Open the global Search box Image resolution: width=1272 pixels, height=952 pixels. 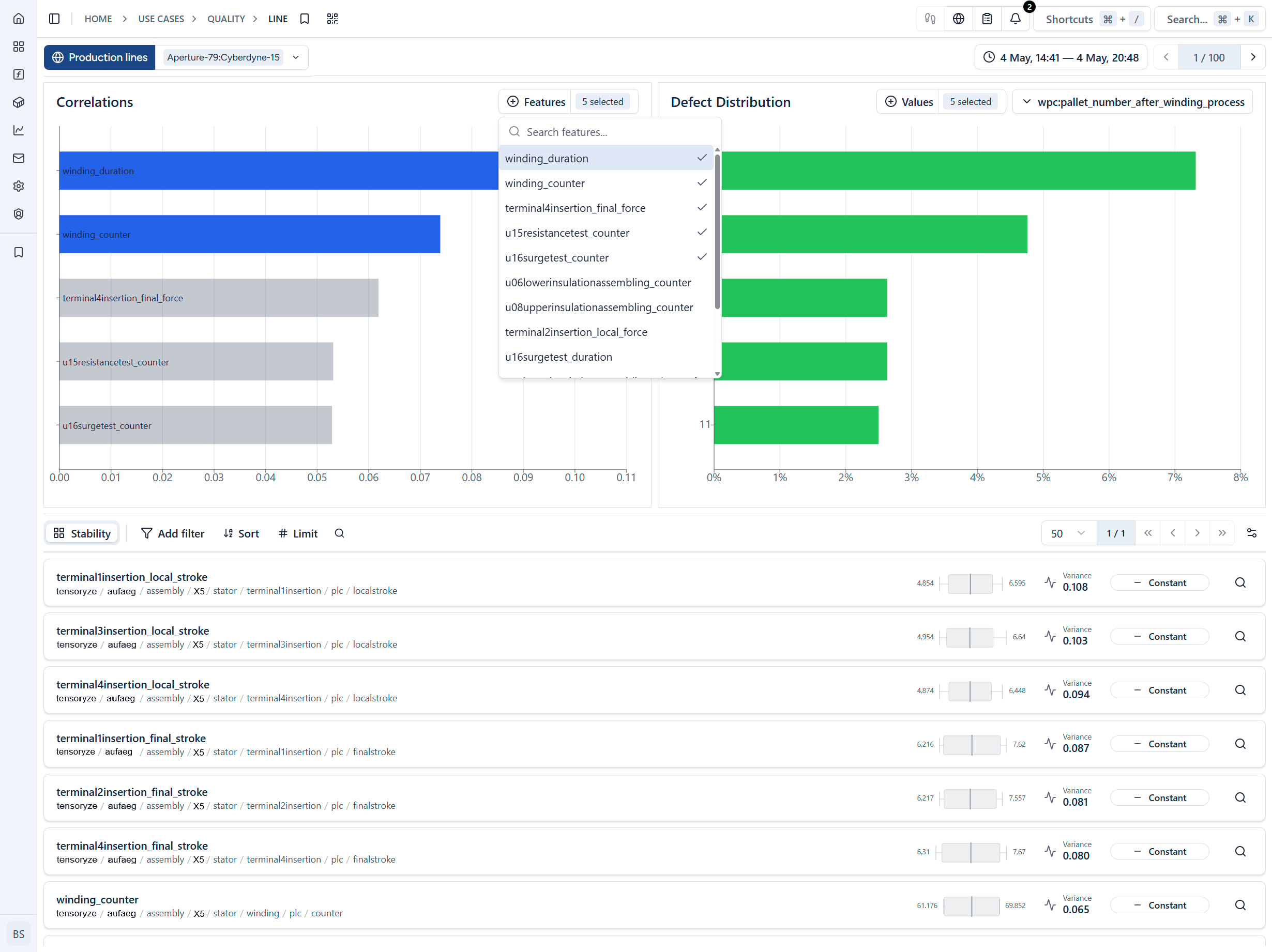(x=1210, y=19)
